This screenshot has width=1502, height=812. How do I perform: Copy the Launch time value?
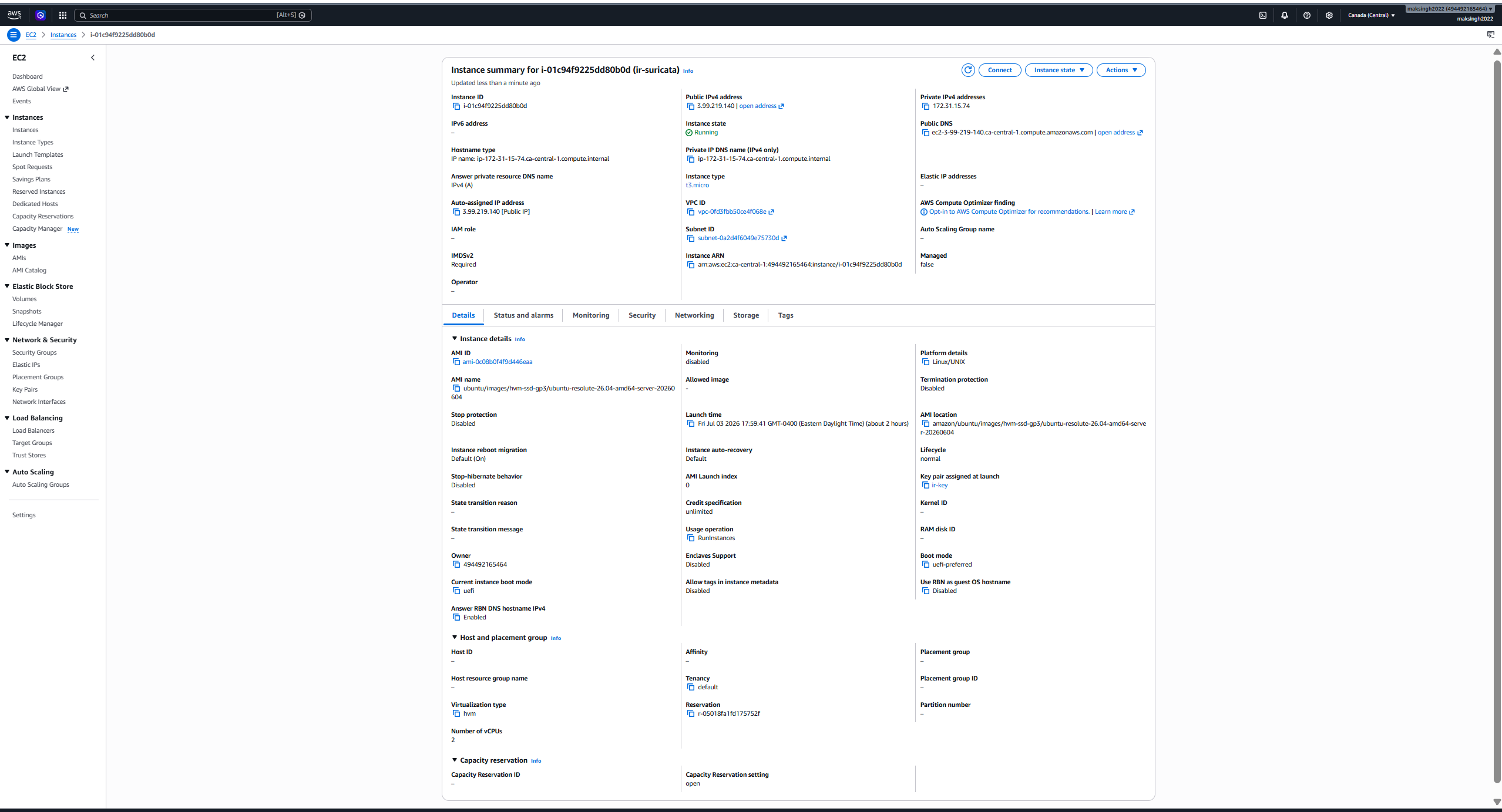click(x=691, y=424)
